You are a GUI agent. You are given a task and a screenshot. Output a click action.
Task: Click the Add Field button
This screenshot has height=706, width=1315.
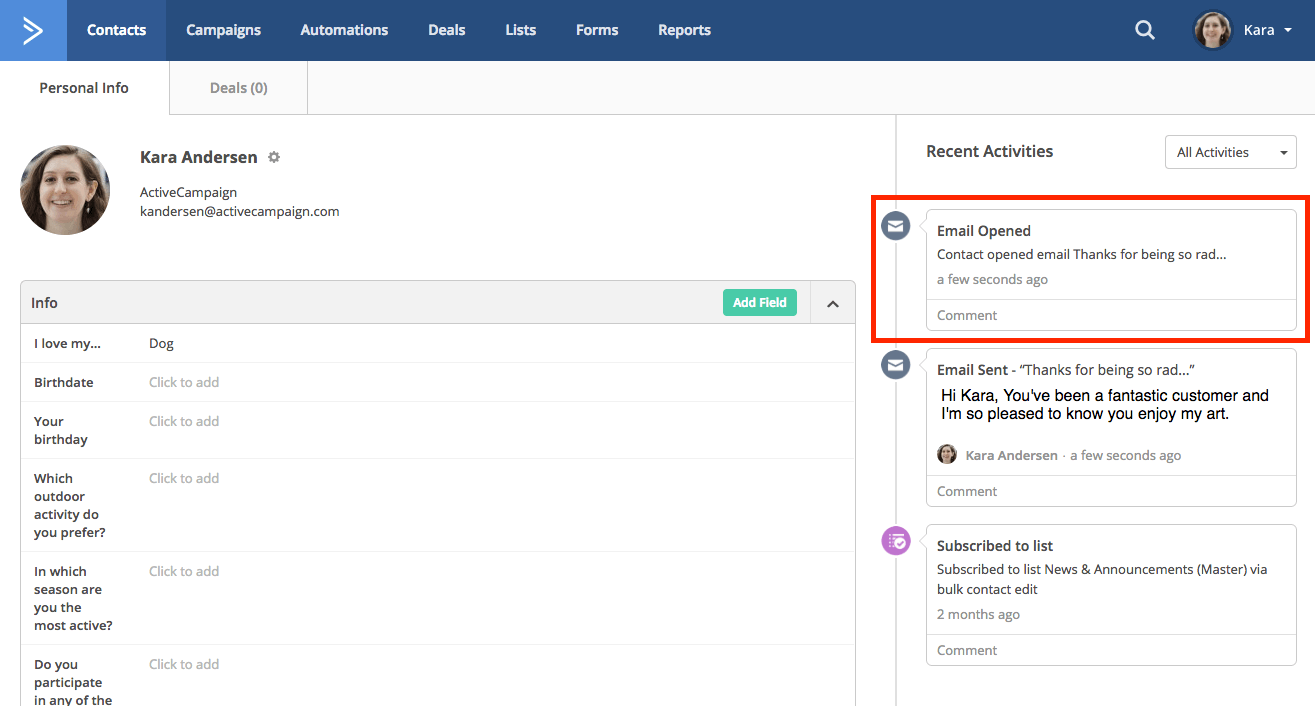[x=760, y=302]
